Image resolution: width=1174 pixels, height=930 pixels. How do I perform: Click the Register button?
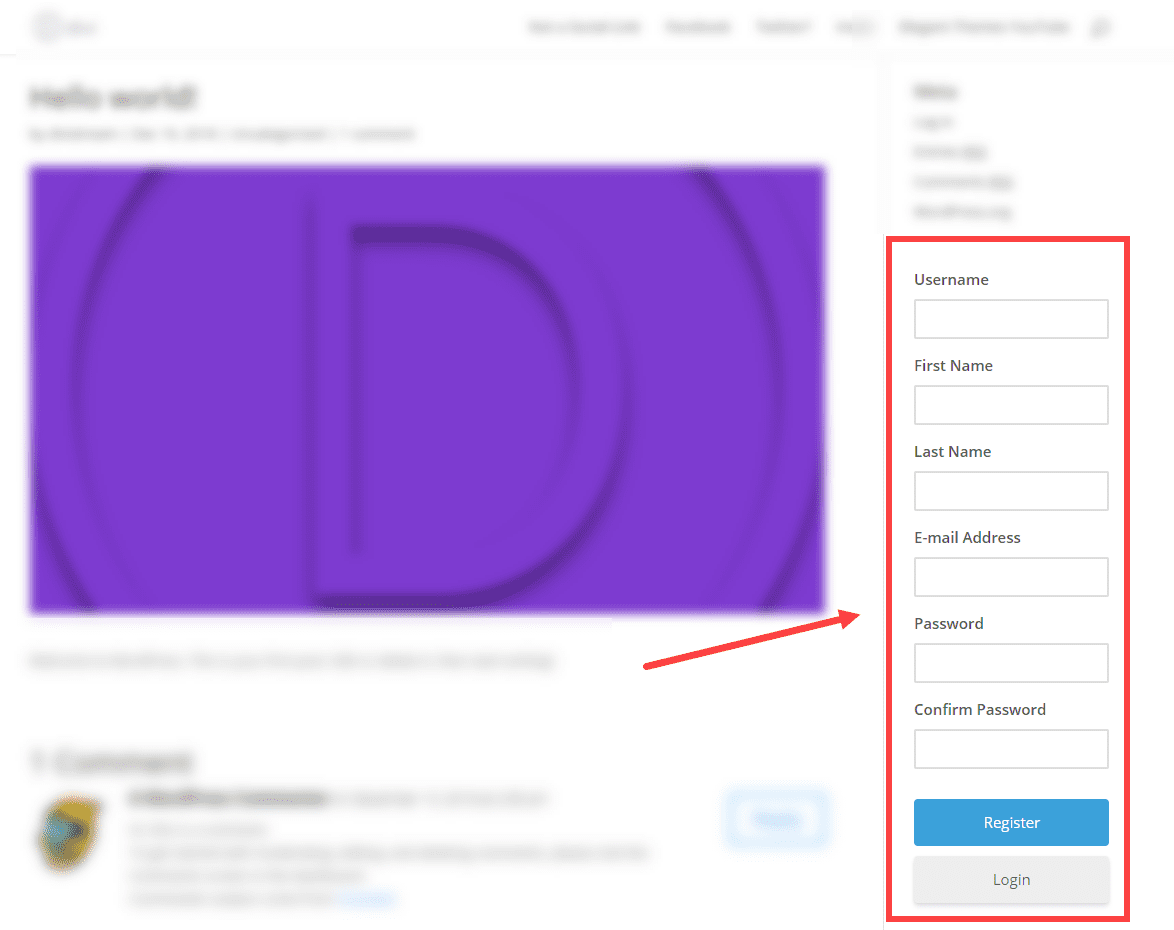[x=1011, y=822]
